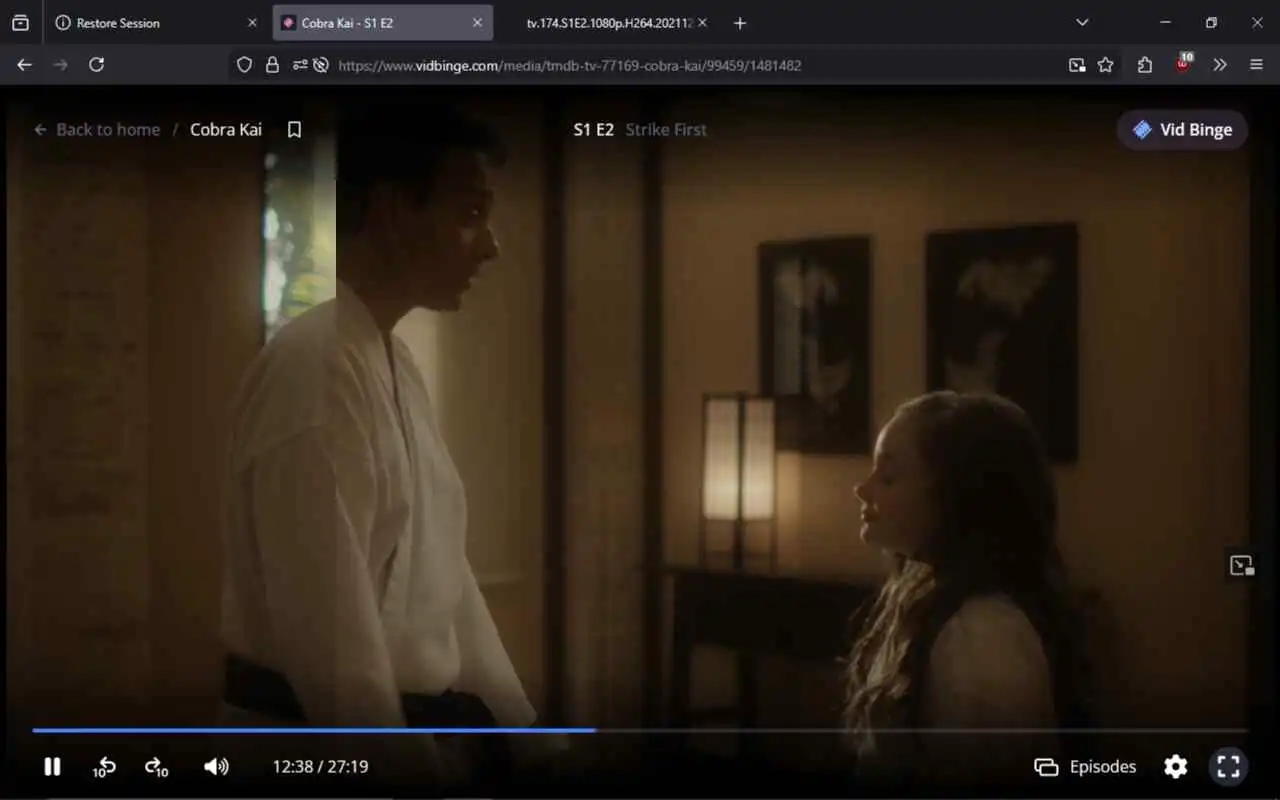Click the Vid Binge logo button
Image resolution: width=1280 pixels, height=800 pixels.
coord(1182,129)
